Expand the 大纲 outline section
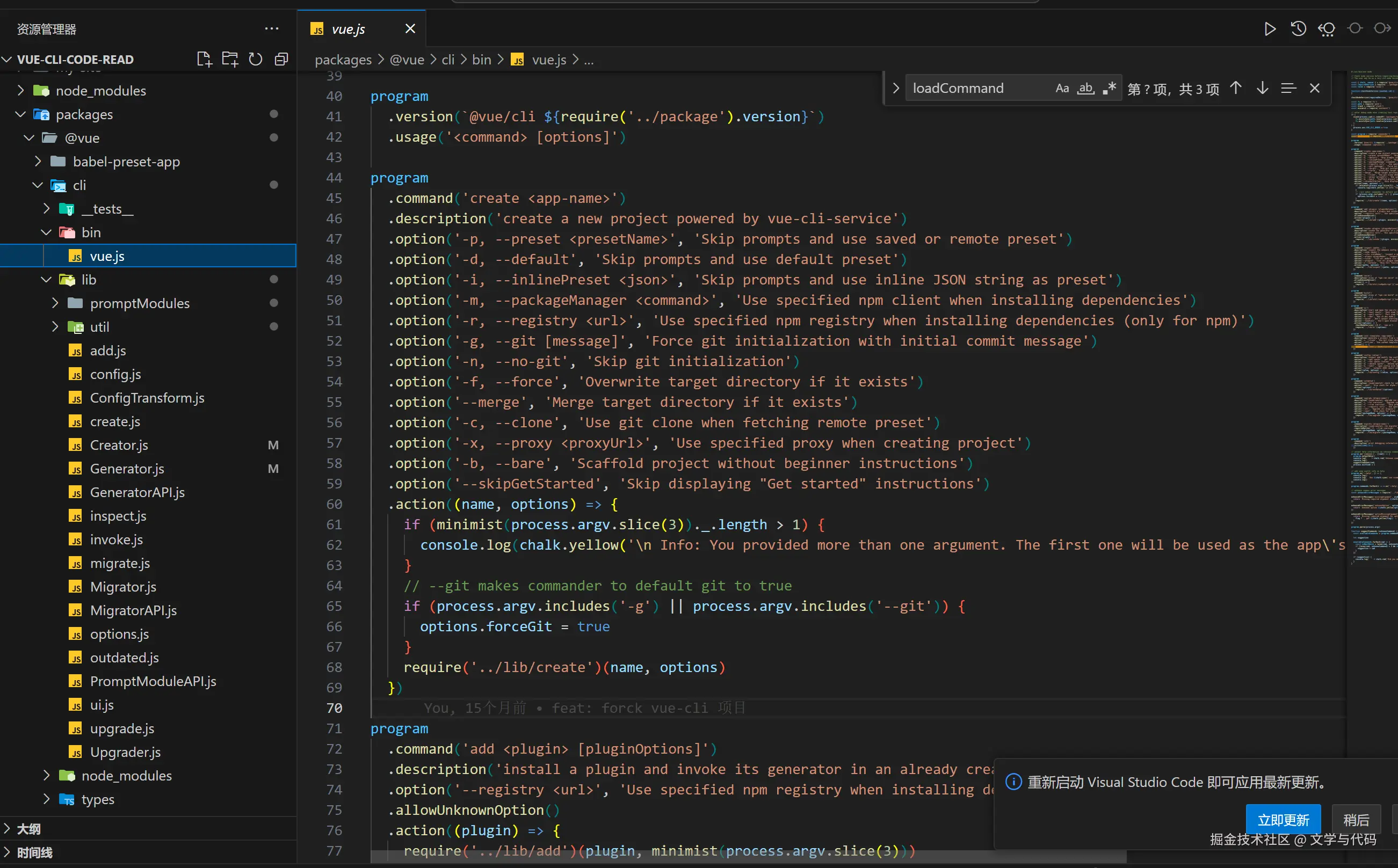 (28, 828)
